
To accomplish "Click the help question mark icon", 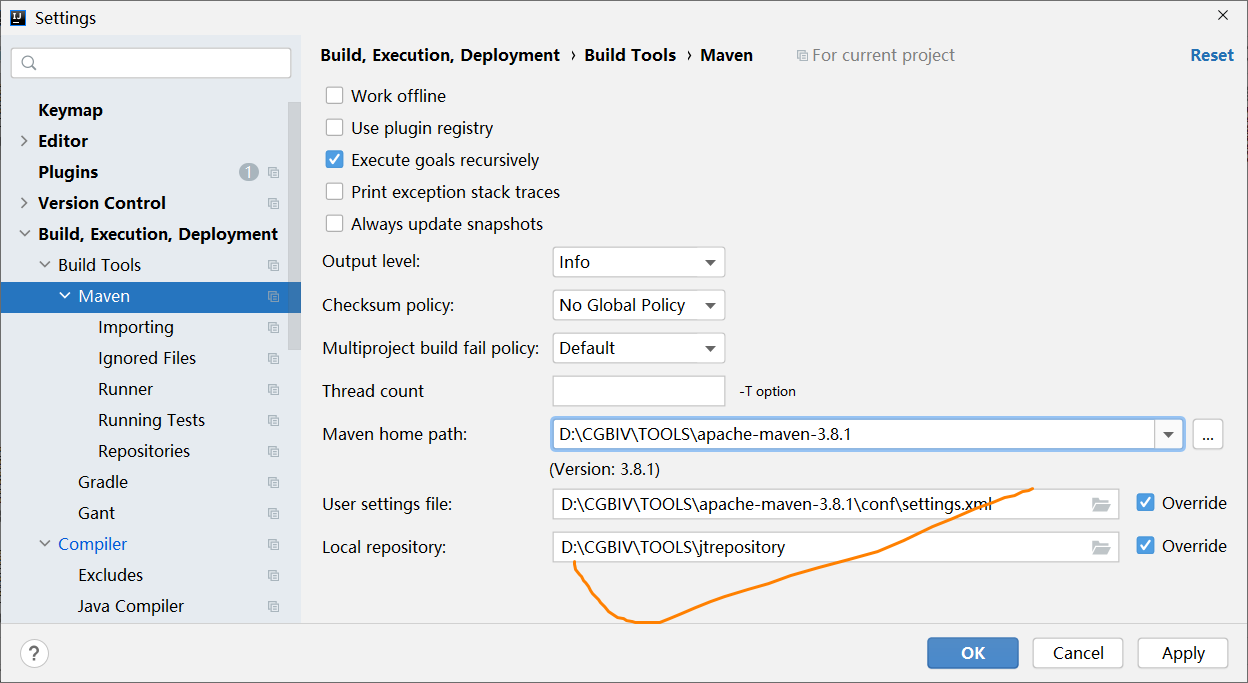I will (34, 654).
